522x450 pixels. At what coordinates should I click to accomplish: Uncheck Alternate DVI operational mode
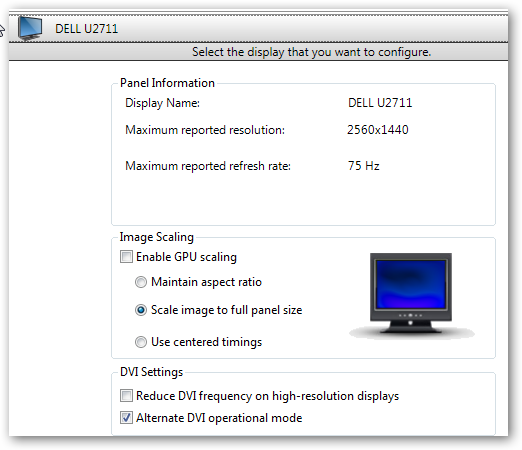pyautogui.click(x=126, y=418)
